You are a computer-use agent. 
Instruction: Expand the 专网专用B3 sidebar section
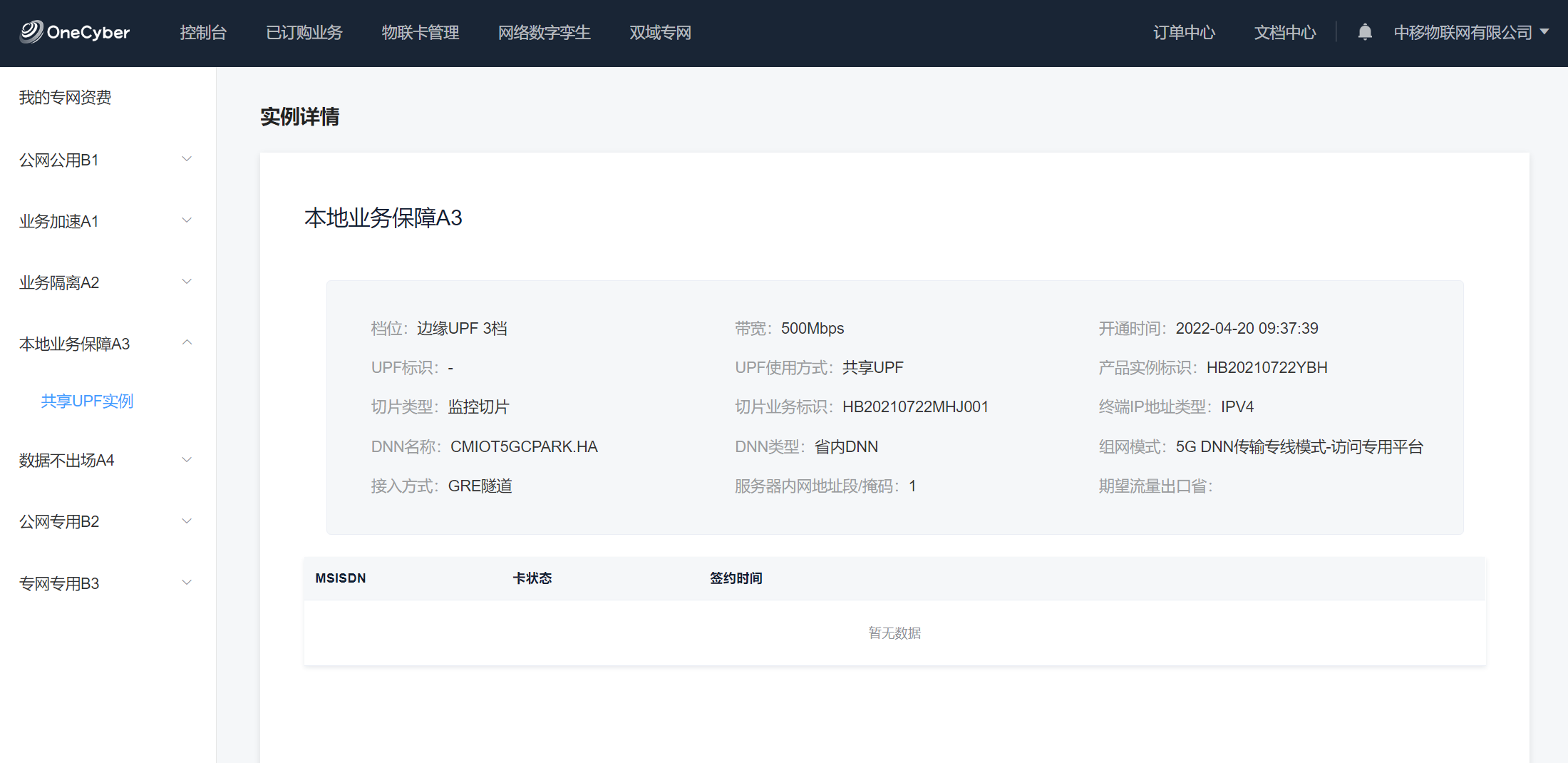pos(107,583)
